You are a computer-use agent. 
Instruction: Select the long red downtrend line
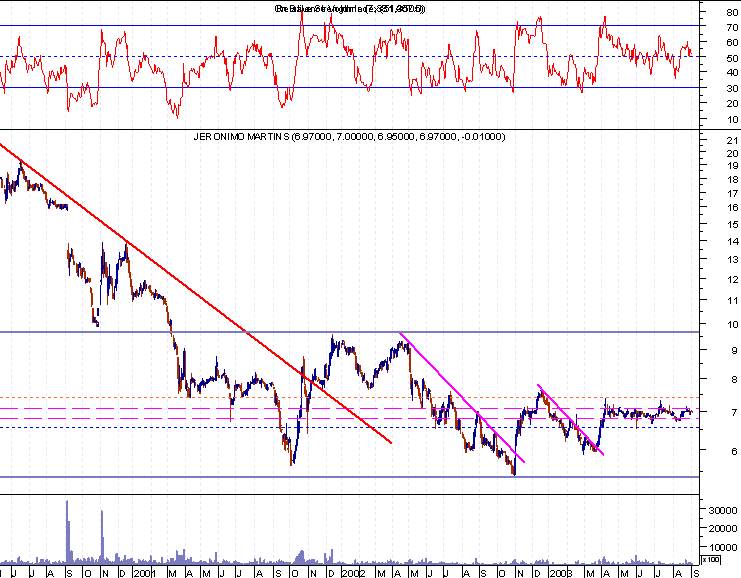[196, 293]
